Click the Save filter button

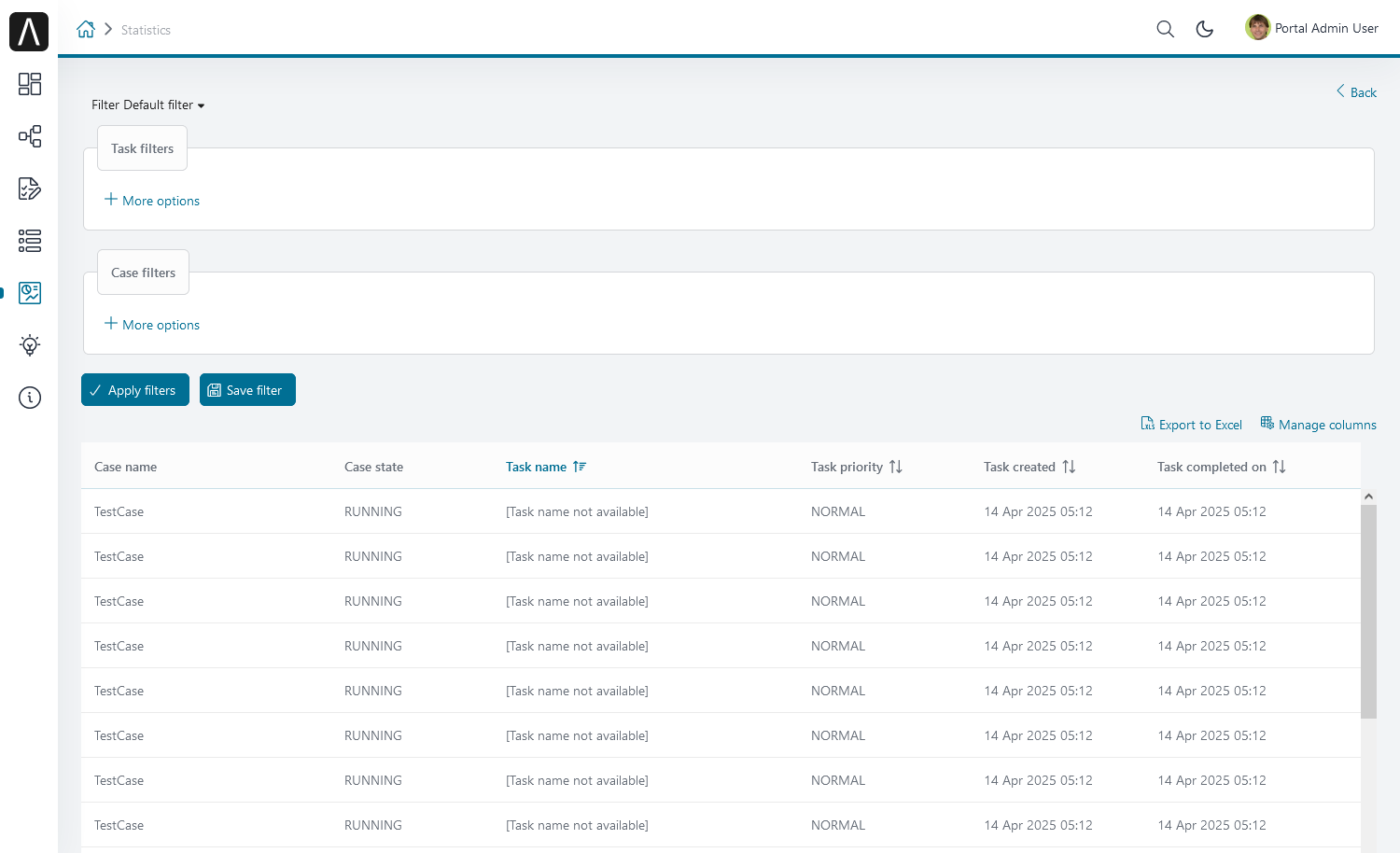pos(247,390)
